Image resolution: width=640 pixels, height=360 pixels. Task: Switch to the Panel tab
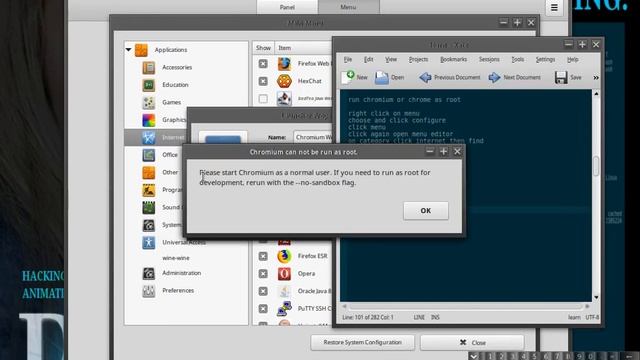pos(287,7)
